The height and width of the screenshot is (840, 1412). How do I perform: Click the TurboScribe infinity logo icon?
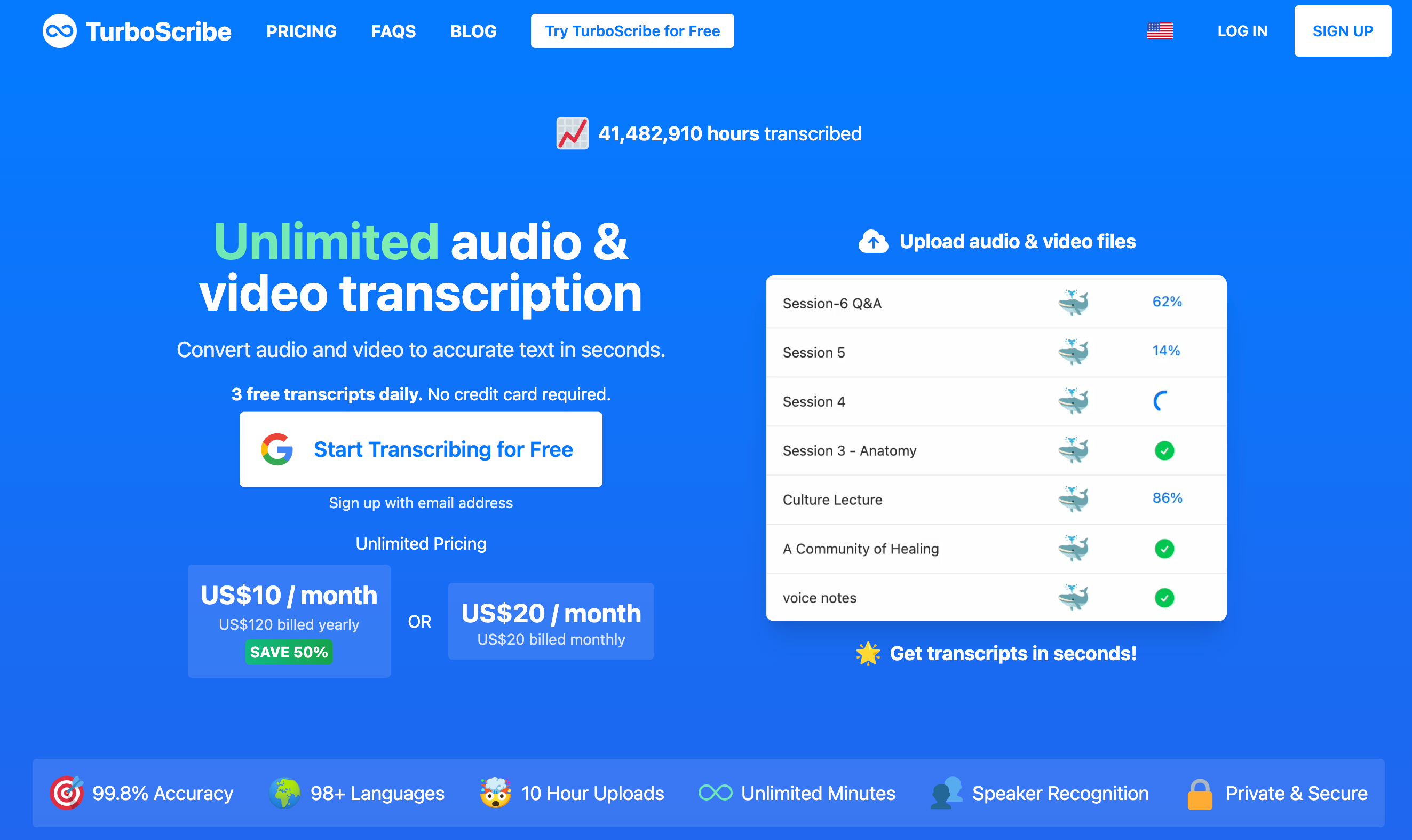click(x=59, y=31)
